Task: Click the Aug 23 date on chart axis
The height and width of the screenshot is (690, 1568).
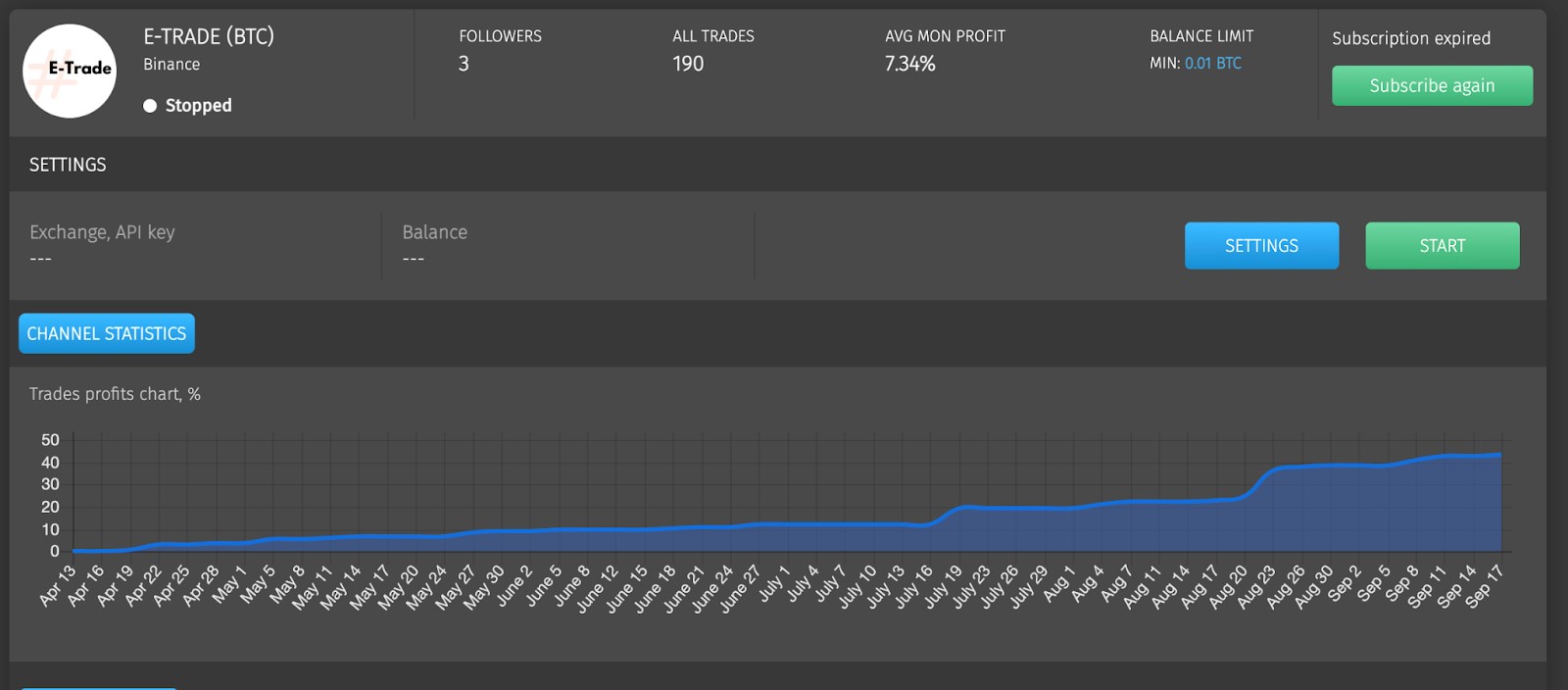Action: coord(1256,588)
